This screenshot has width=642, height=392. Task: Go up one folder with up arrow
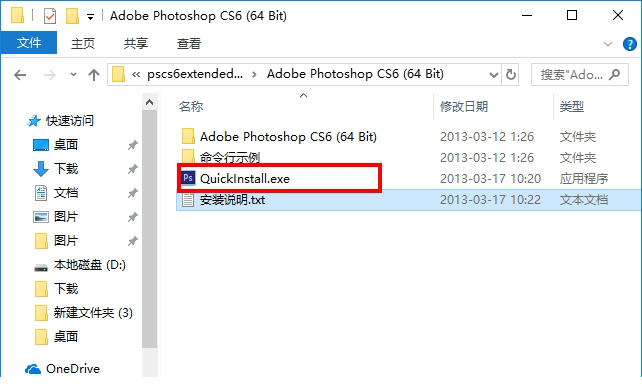pyautogui.click(x=94, y=75)
